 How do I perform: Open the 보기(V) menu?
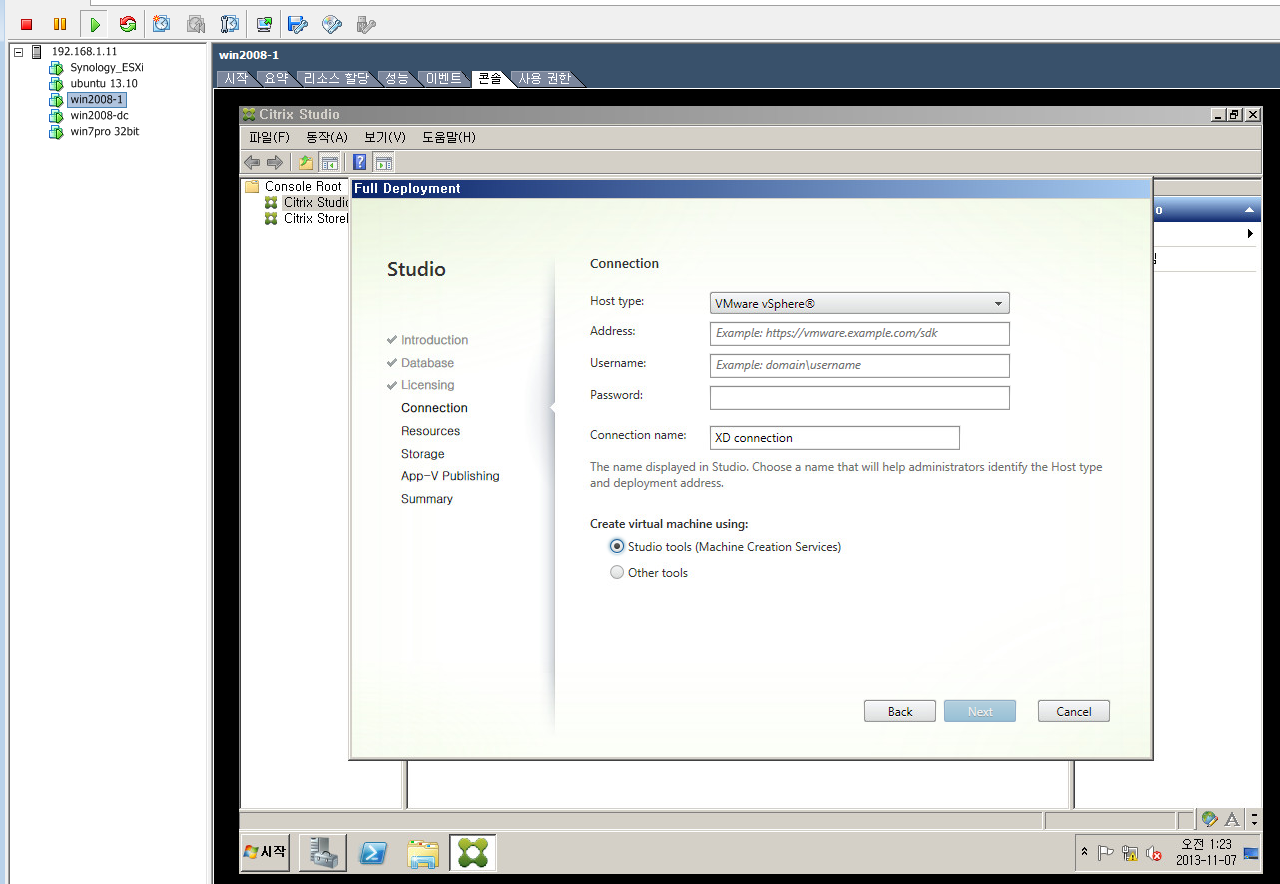coord(385,137)
